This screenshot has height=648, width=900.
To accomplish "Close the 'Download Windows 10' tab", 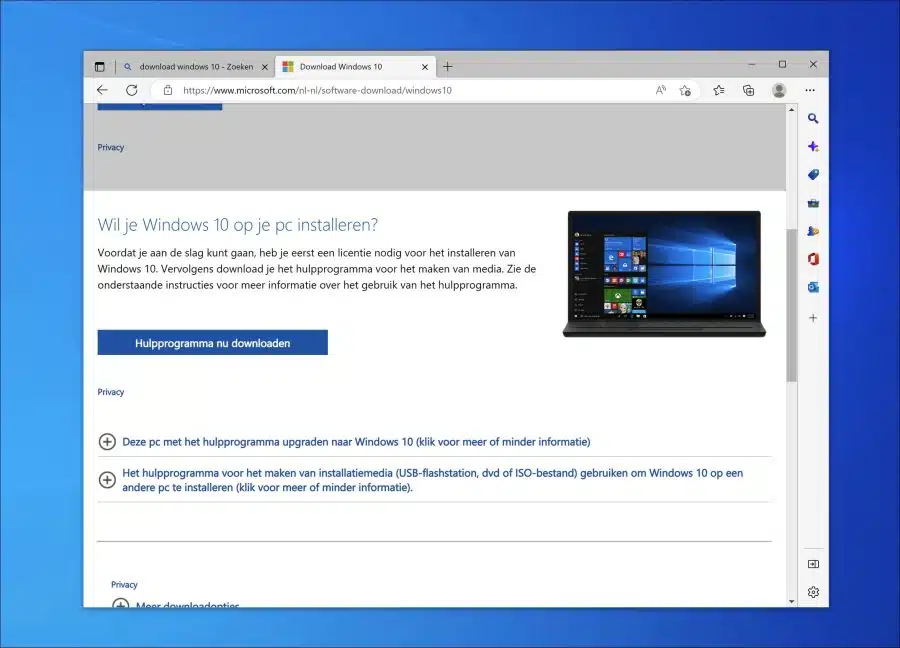I will point(425,67).
